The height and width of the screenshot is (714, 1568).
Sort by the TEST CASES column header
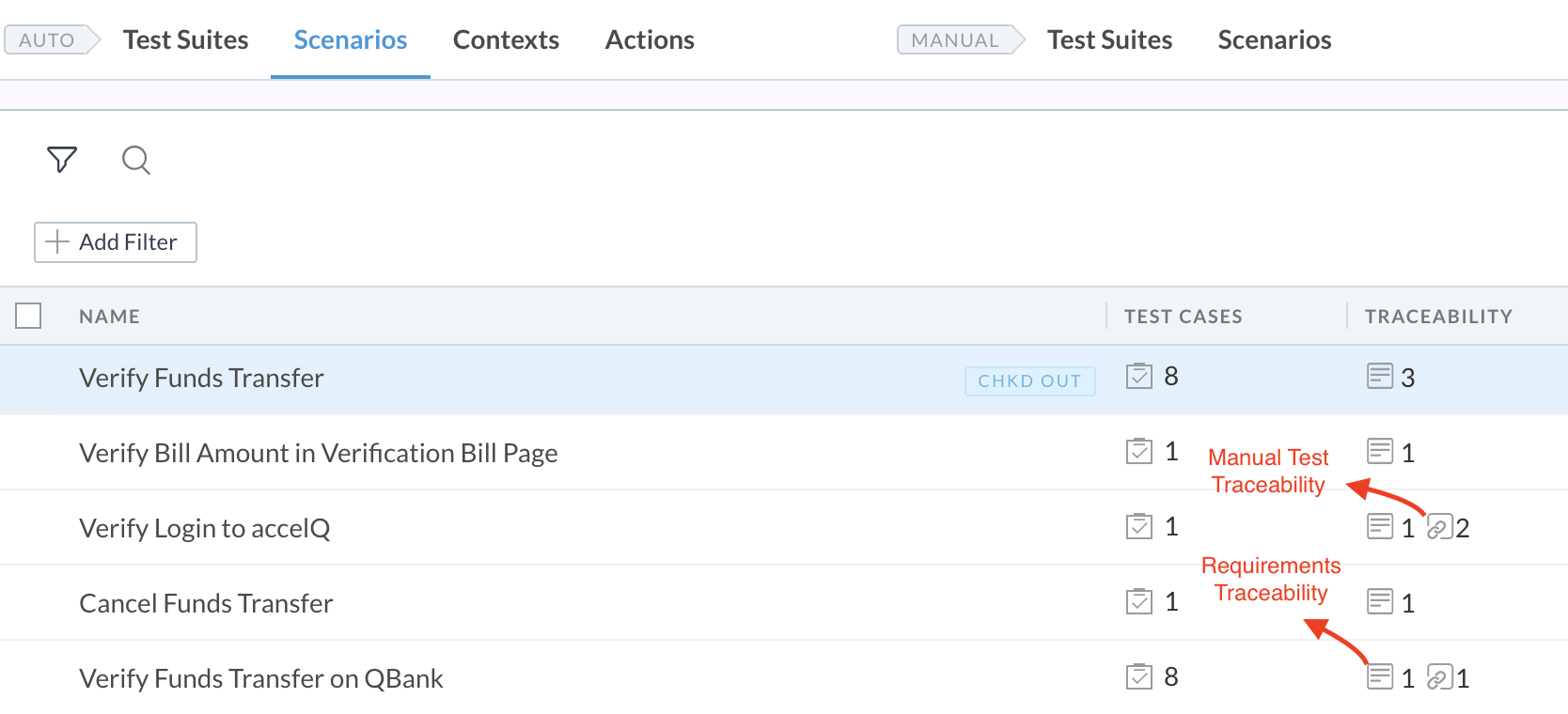[1184, 317]
